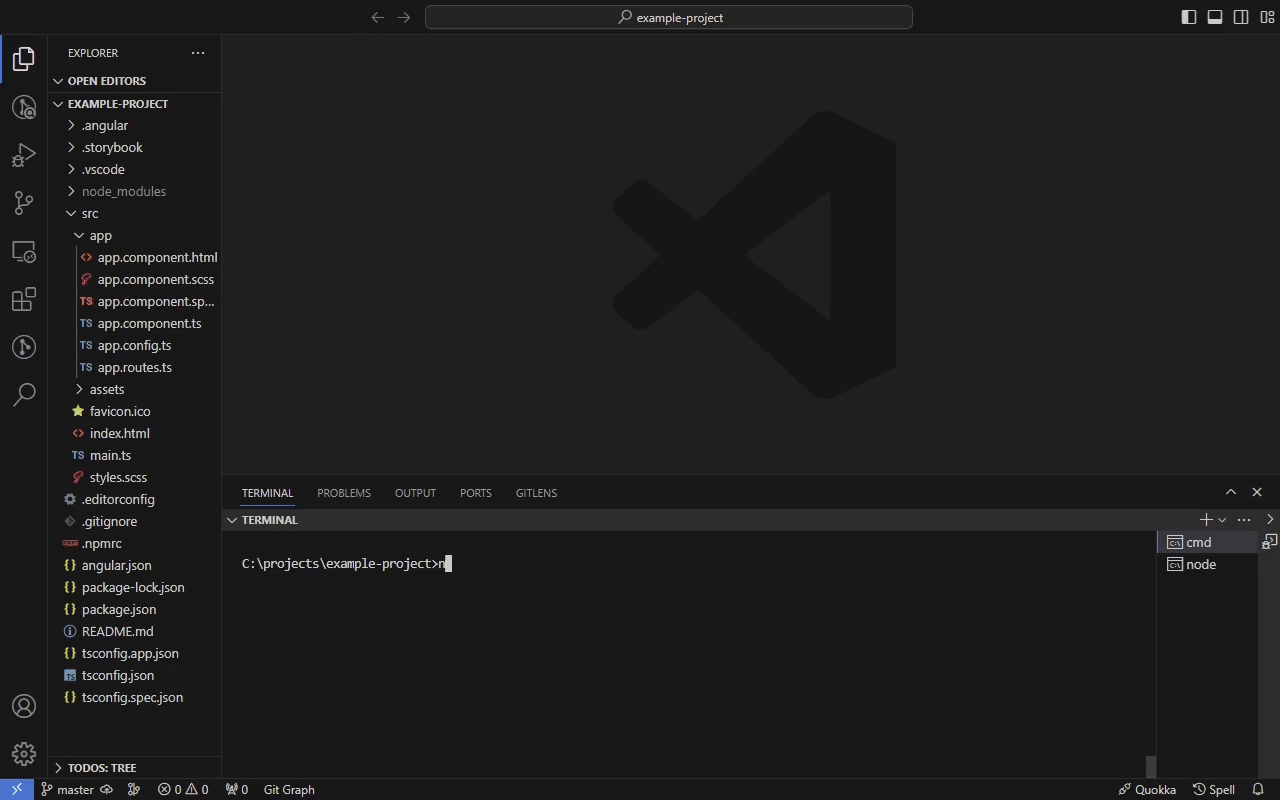
Task: Click the git compare icon after cloud icon
Action: pyautogui.click(x=134, y=789)
